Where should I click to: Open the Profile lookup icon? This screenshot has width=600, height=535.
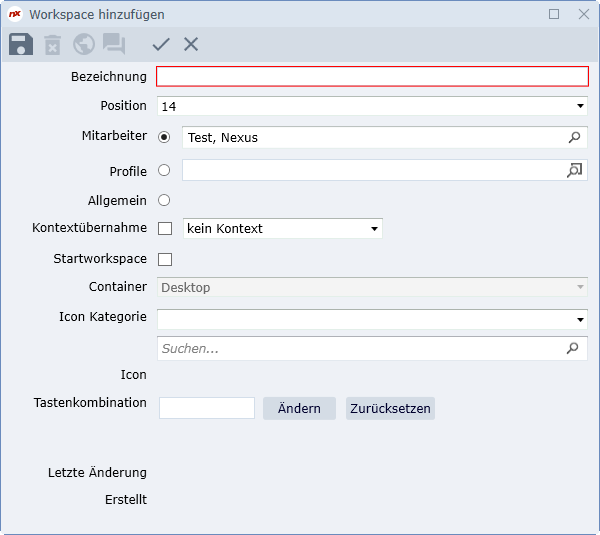(x=574, y=170)
